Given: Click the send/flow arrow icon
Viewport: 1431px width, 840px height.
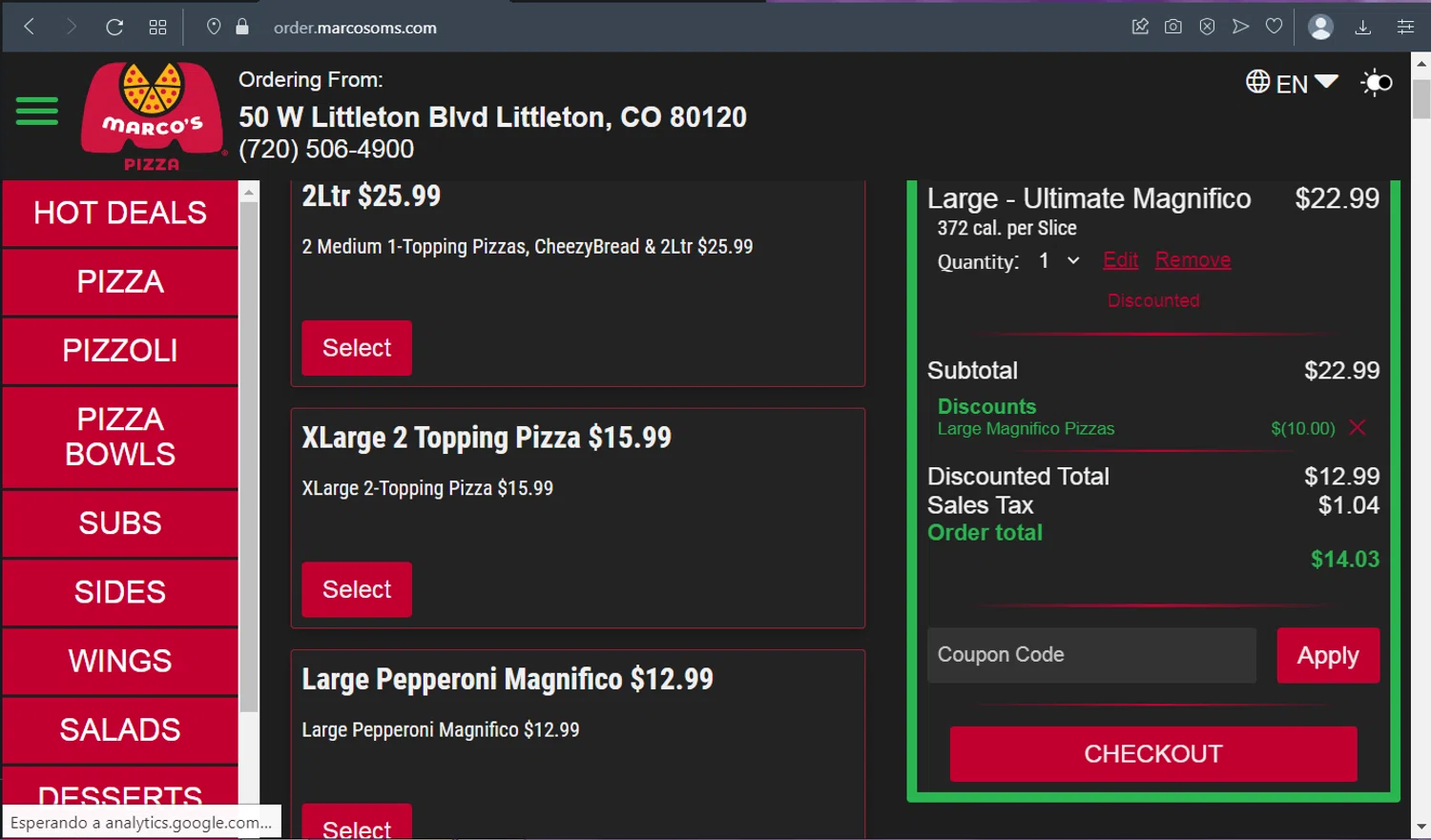Looking at the screenshot, I should click(x=1240, y=27).
